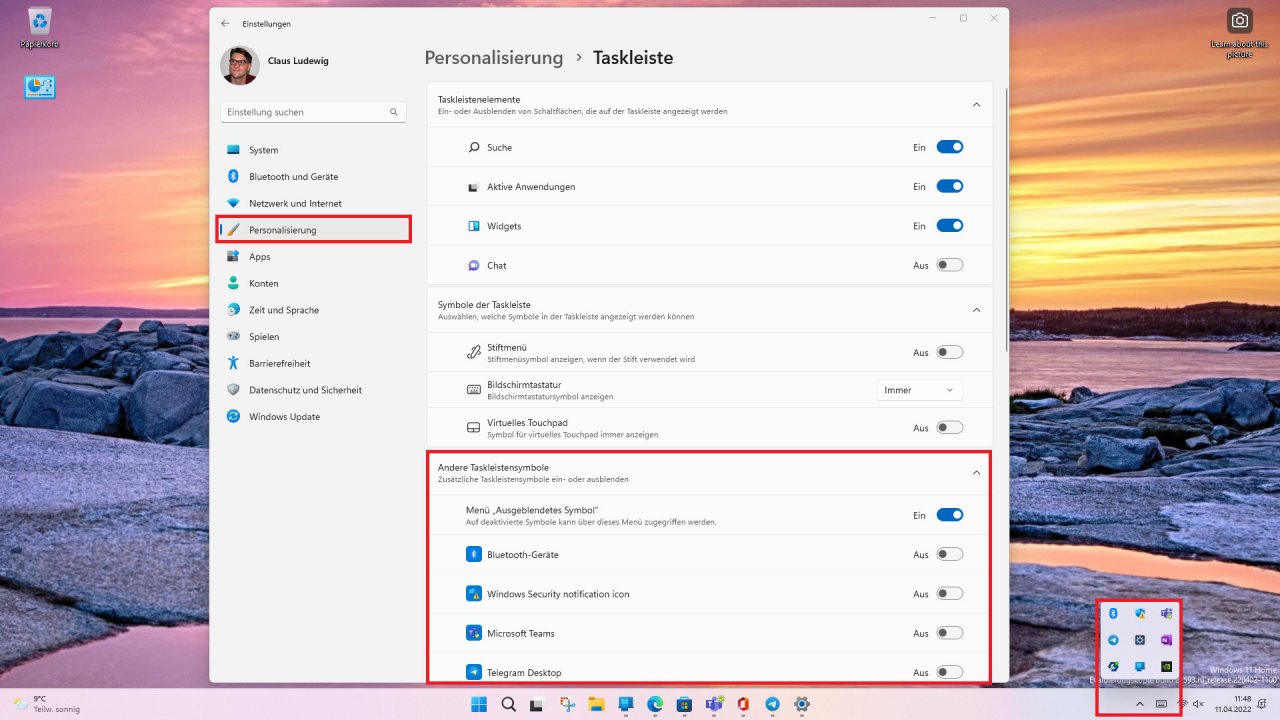
Task: Turn off Aktive Anwendungen toggle
Action: [x=949, y=186]
